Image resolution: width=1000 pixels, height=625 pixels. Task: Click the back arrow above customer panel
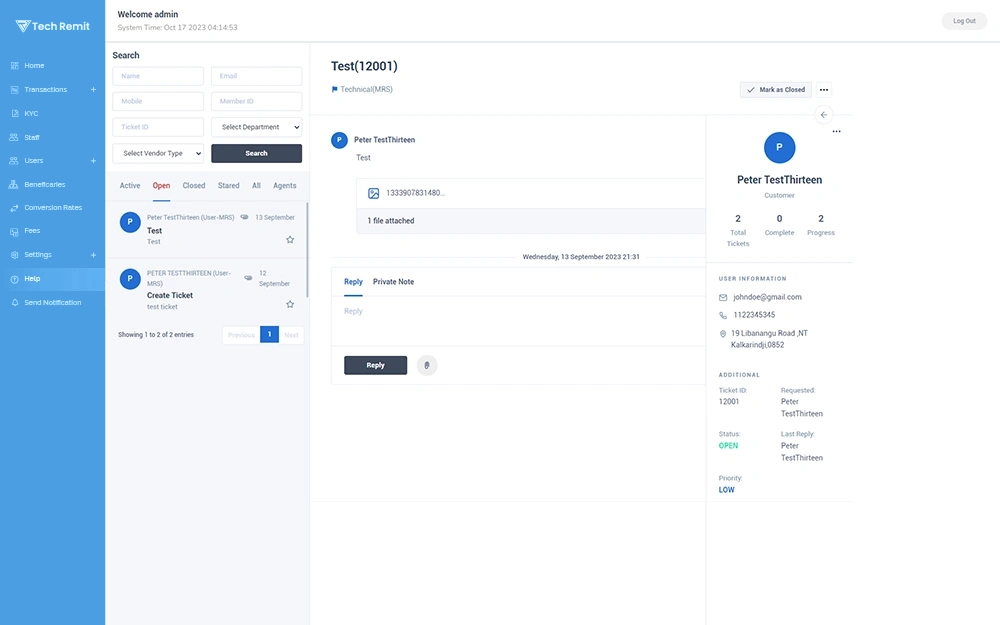824,115
